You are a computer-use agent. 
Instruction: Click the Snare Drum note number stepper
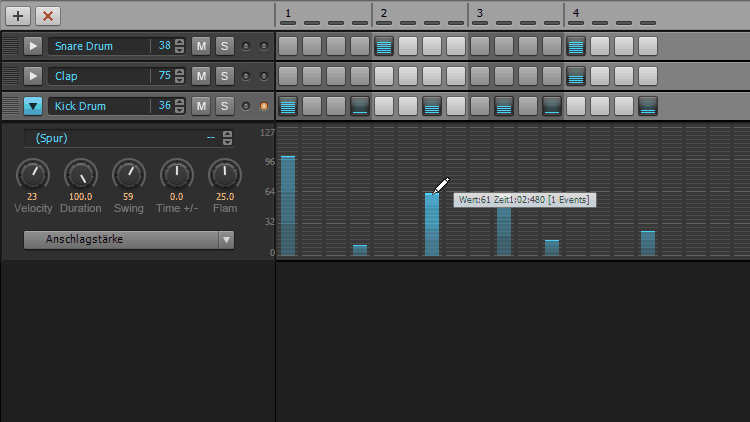click(179, 46)
